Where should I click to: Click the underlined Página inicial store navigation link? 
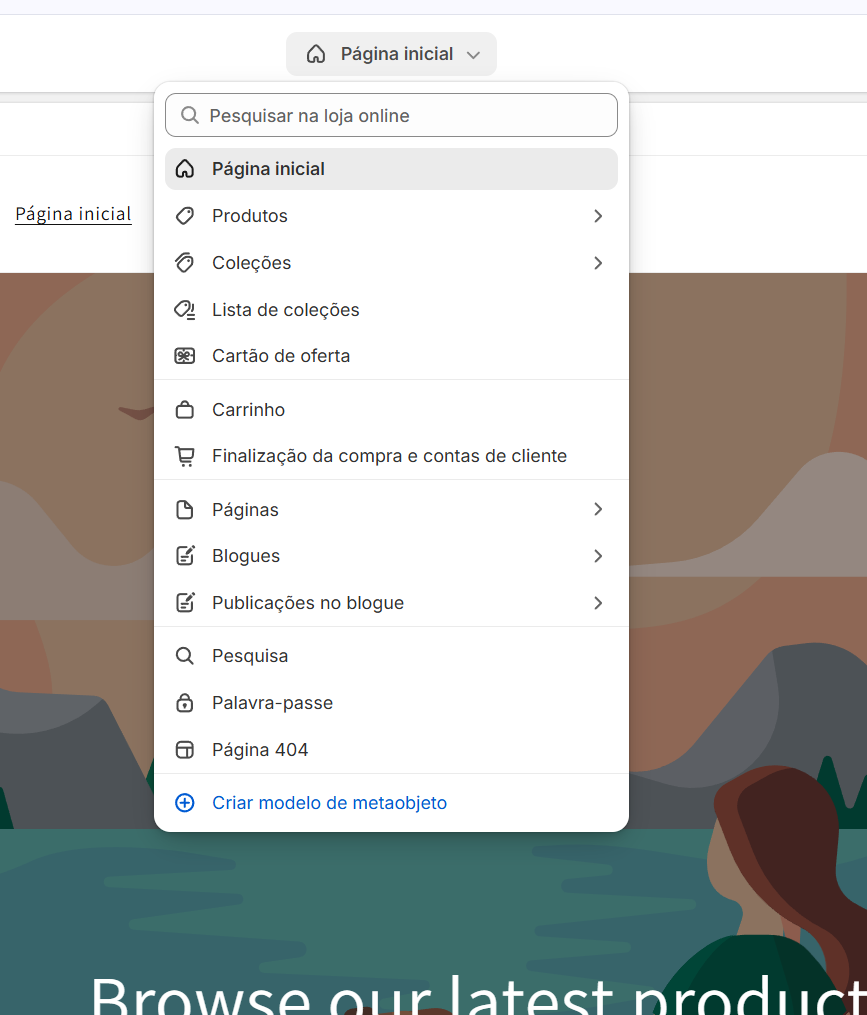tap(73, 214)
